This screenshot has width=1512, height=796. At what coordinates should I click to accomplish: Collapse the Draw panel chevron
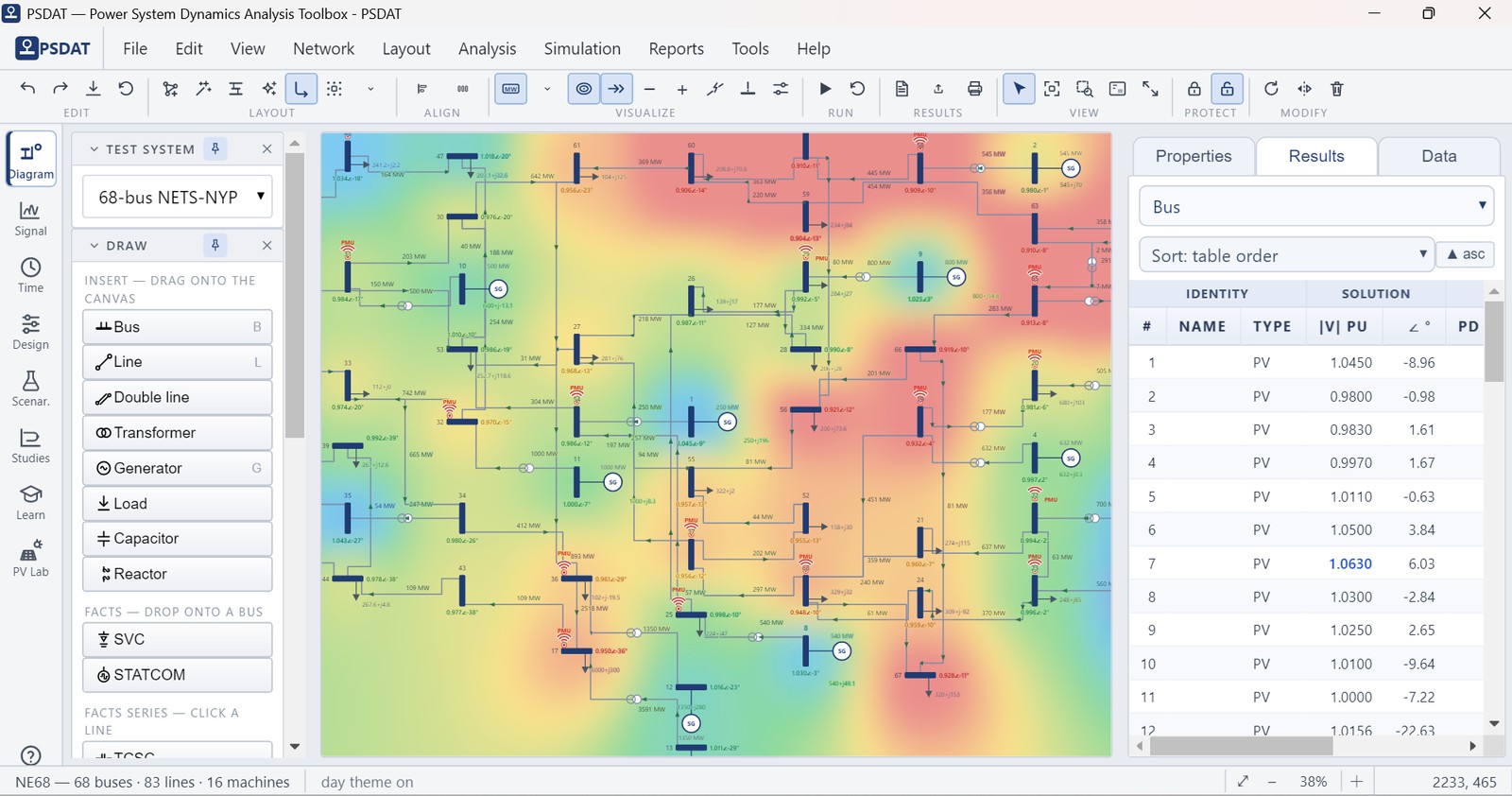click(94, 246)
